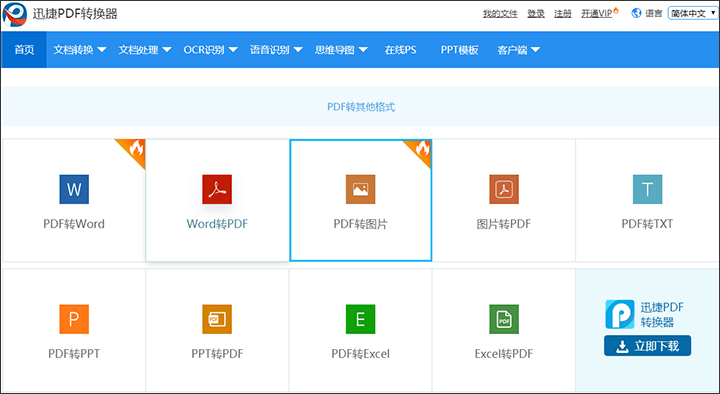Screen dimensions: 720x394
Task: Click the PDF转Excel label text
Action: click(360, 354)
